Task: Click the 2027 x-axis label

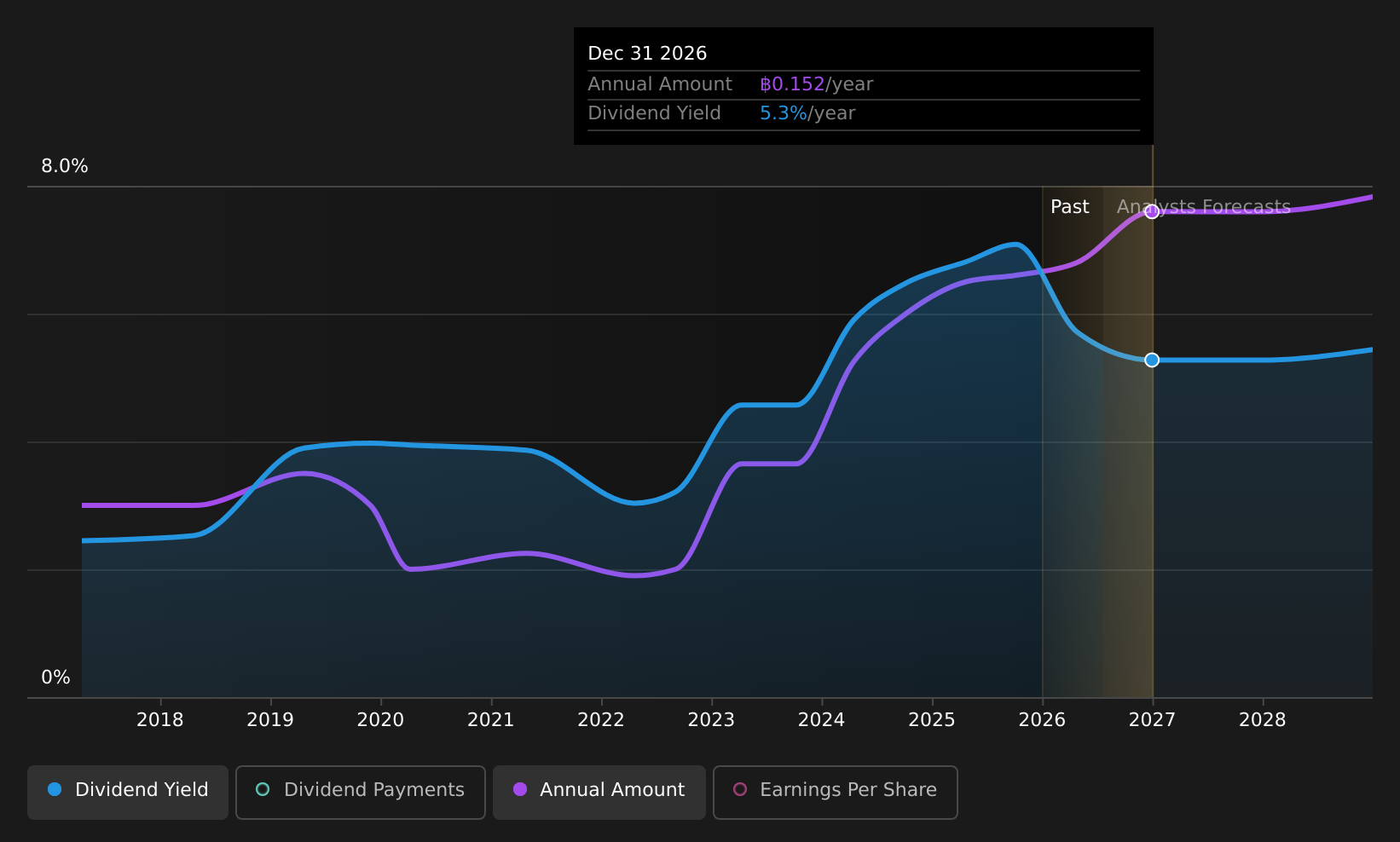Action: click(1152, 720)
